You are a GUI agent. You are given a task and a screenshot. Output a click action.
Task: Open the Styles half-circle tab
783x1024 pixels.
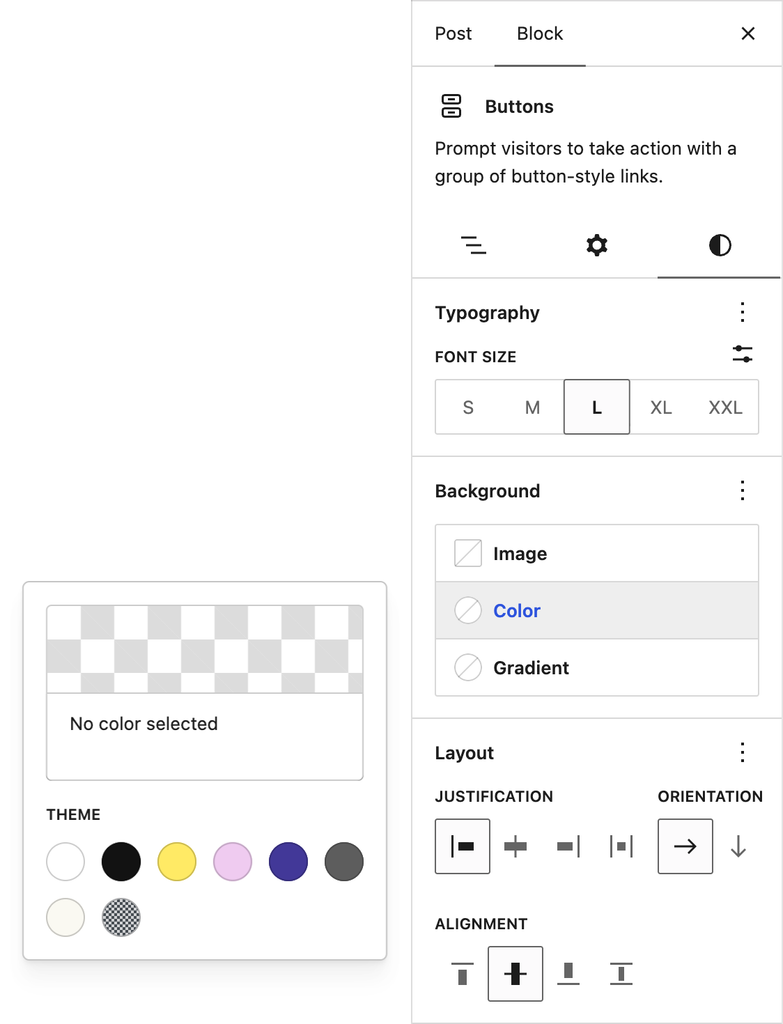coord(720,246)
